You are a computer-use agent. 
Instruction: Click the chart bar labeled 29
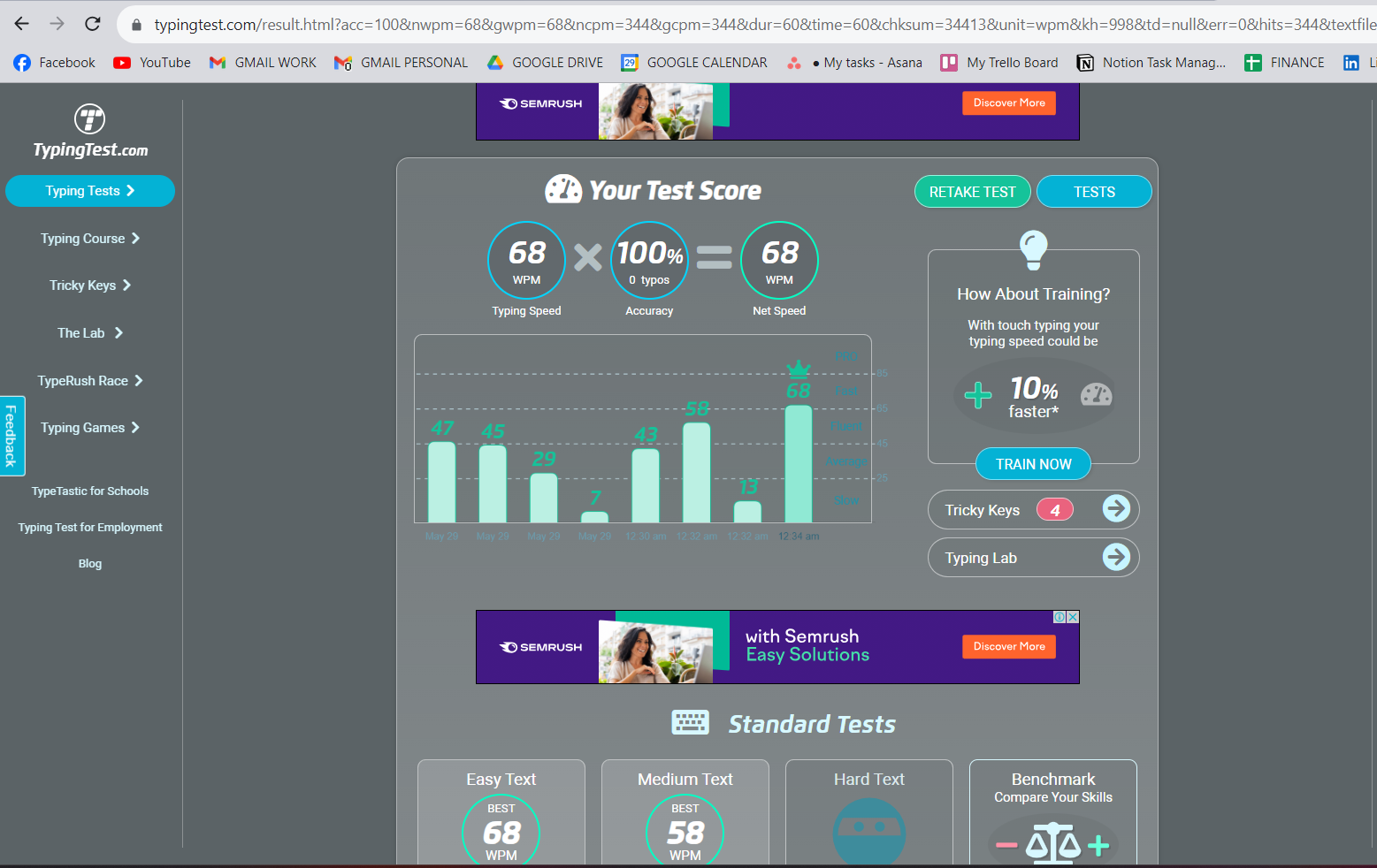tap(543, 499)
